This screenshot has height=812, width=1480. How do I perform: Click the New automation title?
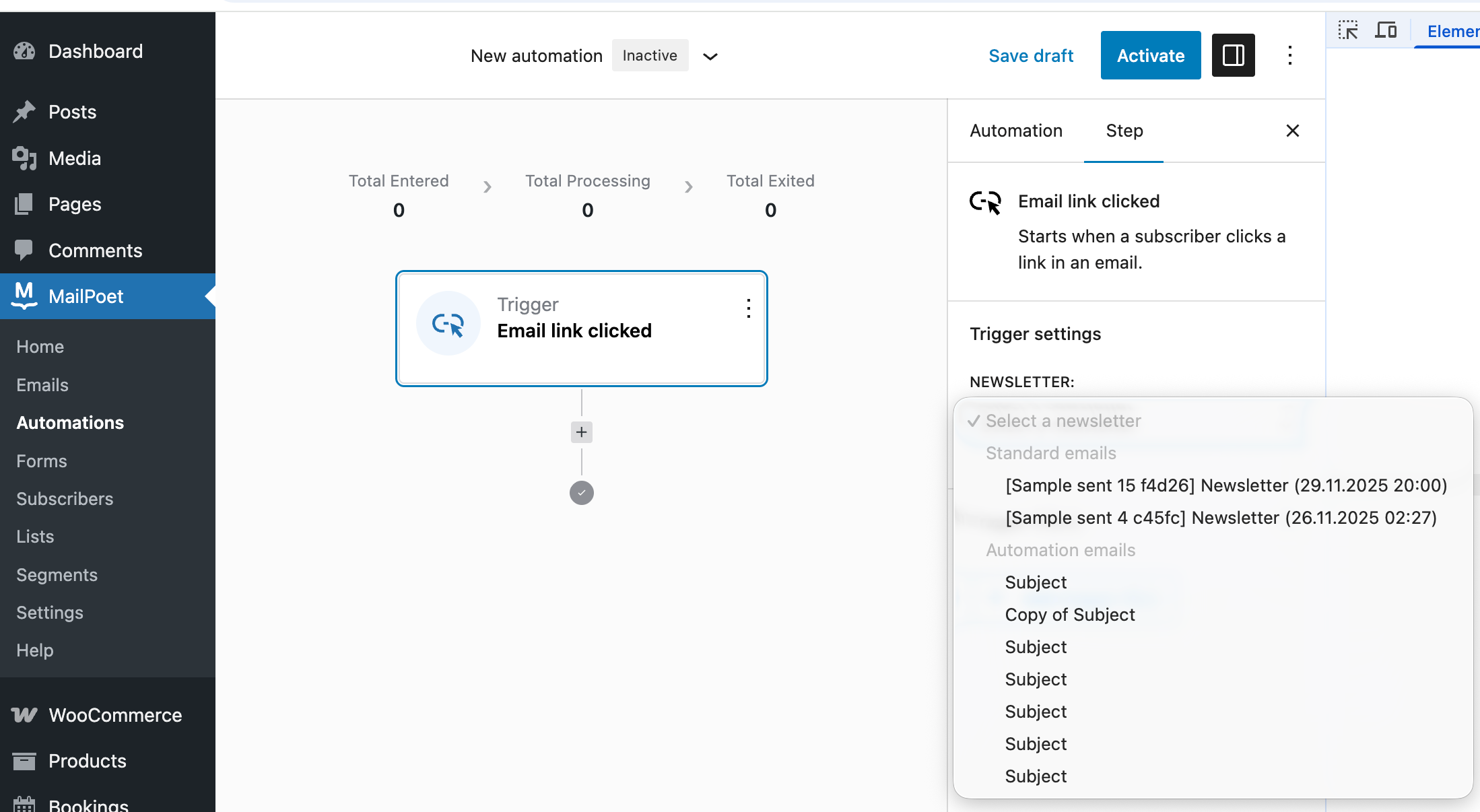coord(537,56)
